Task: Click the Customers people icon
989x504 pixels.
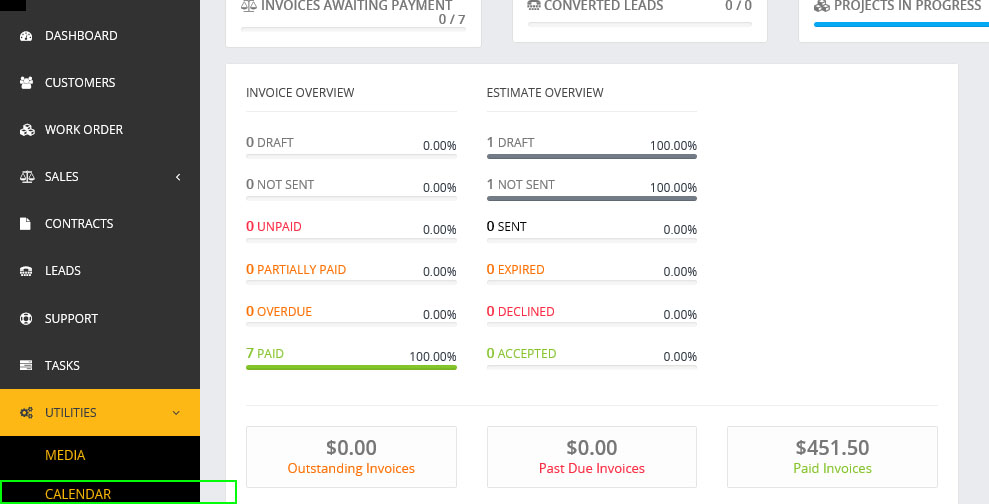Action: [x=27, y=83]
